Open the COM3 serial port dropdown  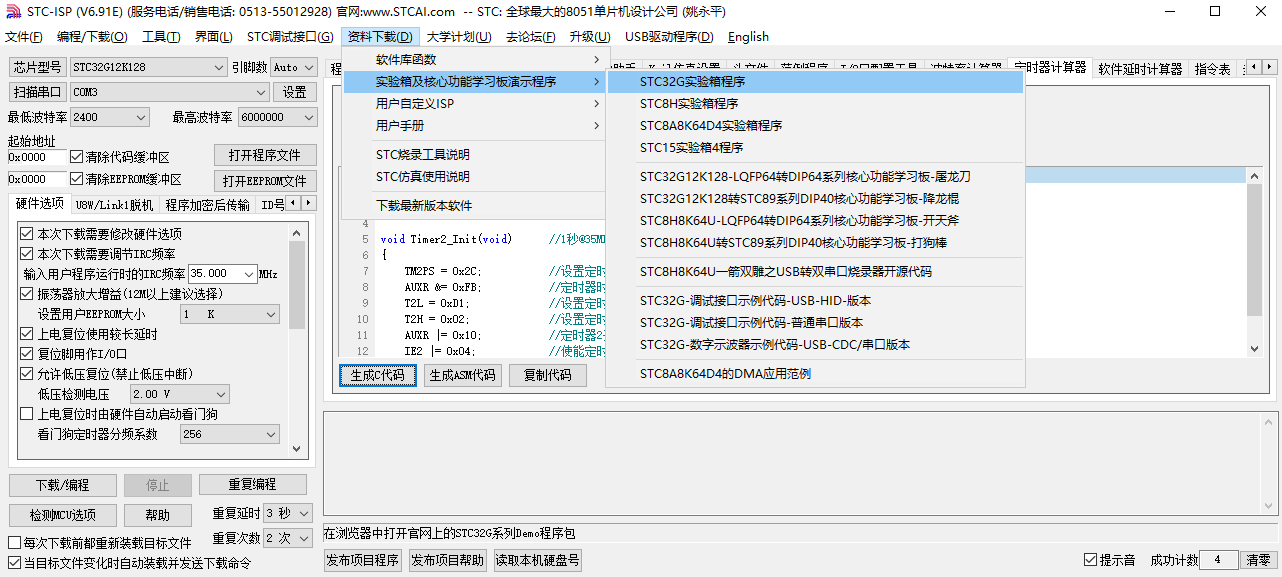tap(169, 92)
